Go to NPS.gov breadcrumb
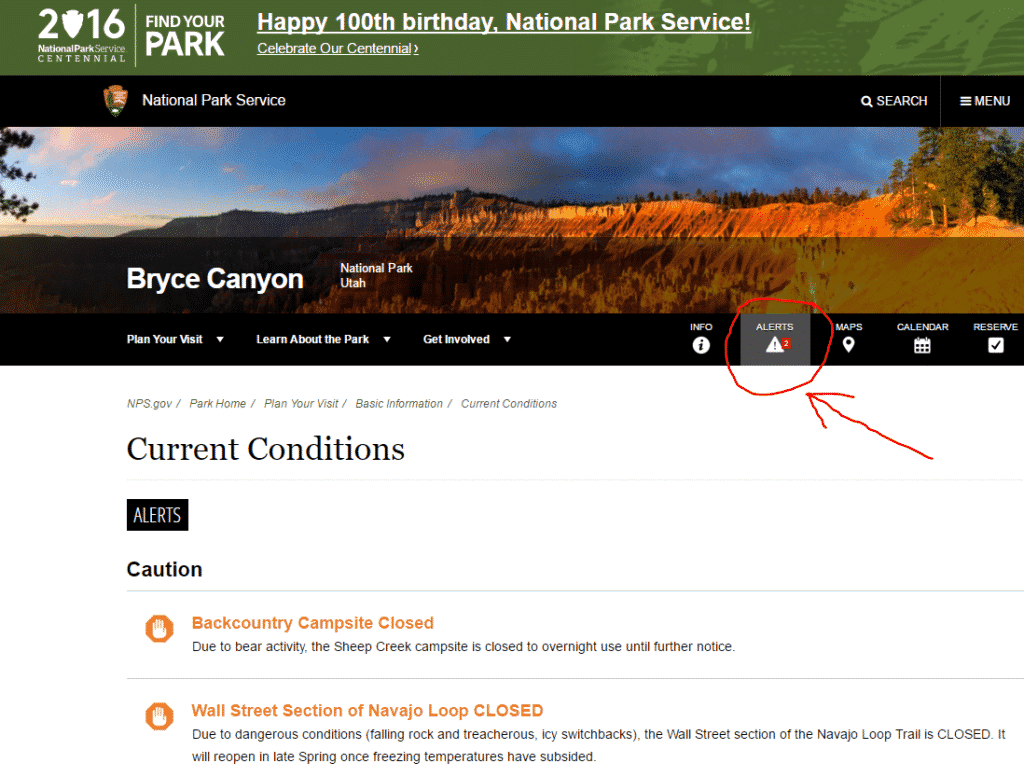This screenshot has height=777, width=1024. (150, 404)
